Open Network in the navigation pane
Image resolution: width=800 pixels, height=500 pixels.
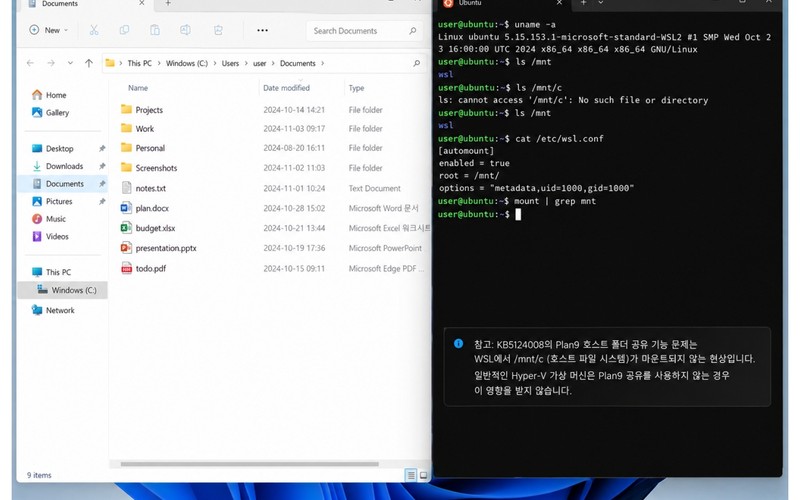[53, 310]
